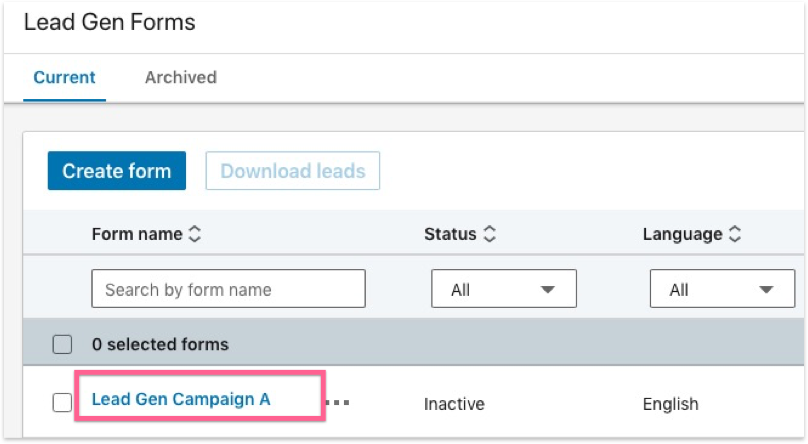Viewport: 808px width, 444px height.
Task: Switch to the Archived tab
Action: point(180,77)
